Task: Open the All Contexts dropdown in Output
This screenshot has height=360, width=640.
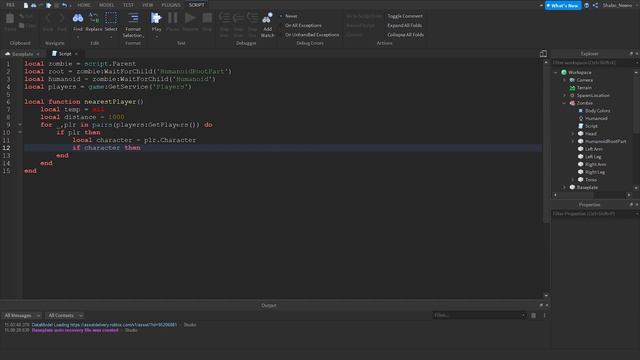Action: pos(64,315)
